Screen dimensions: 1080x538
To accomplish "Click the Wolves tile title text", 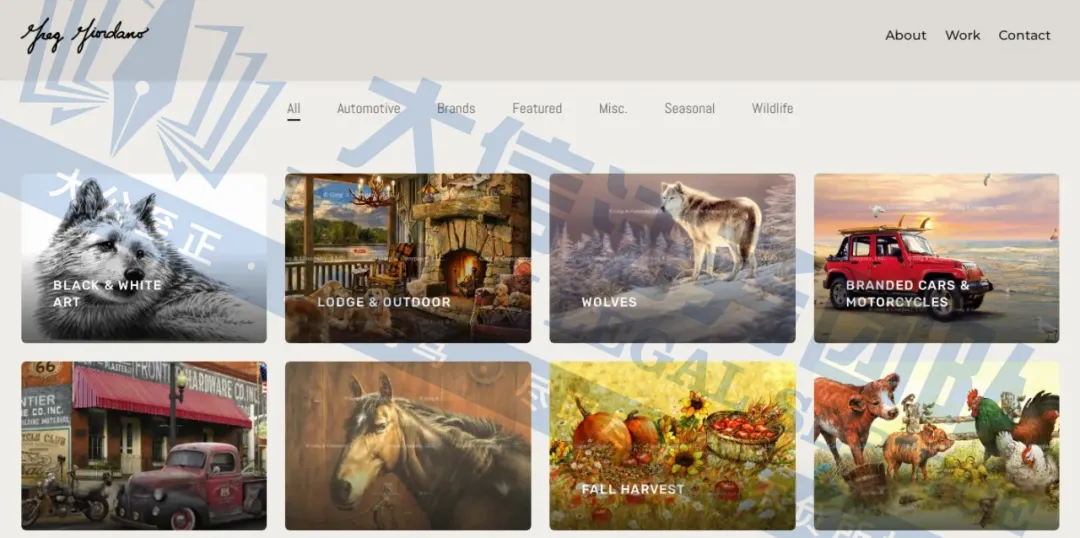I will pos(609,302).
